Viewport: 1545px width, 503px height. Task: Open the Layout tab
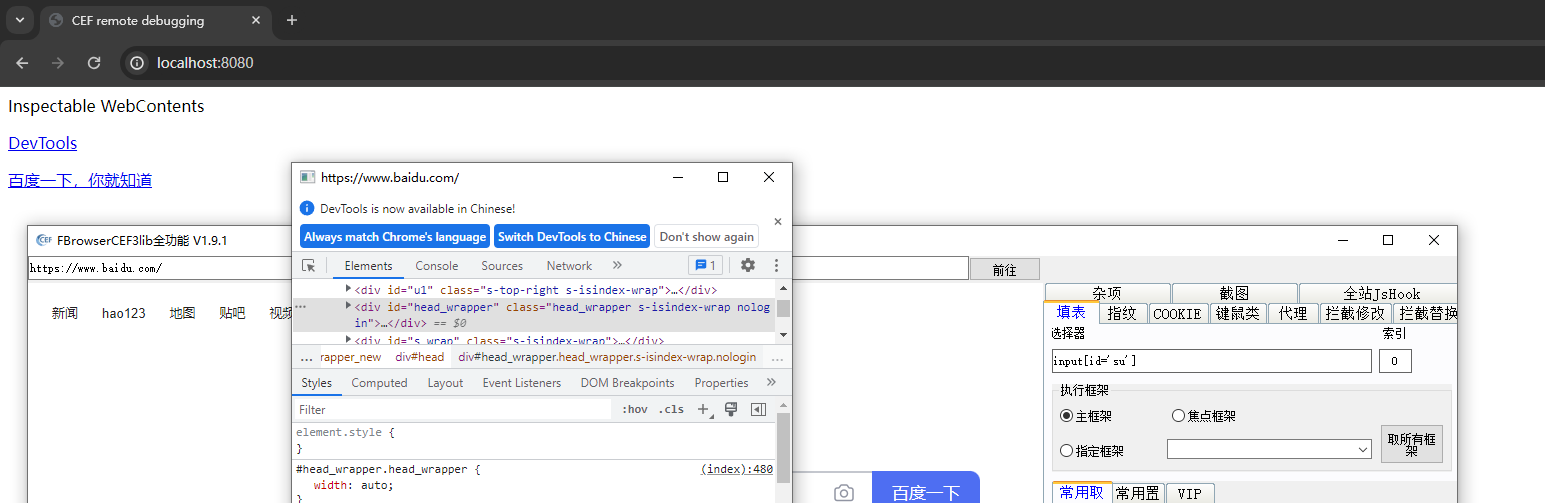pyautogui.click(x=445, y=383)
